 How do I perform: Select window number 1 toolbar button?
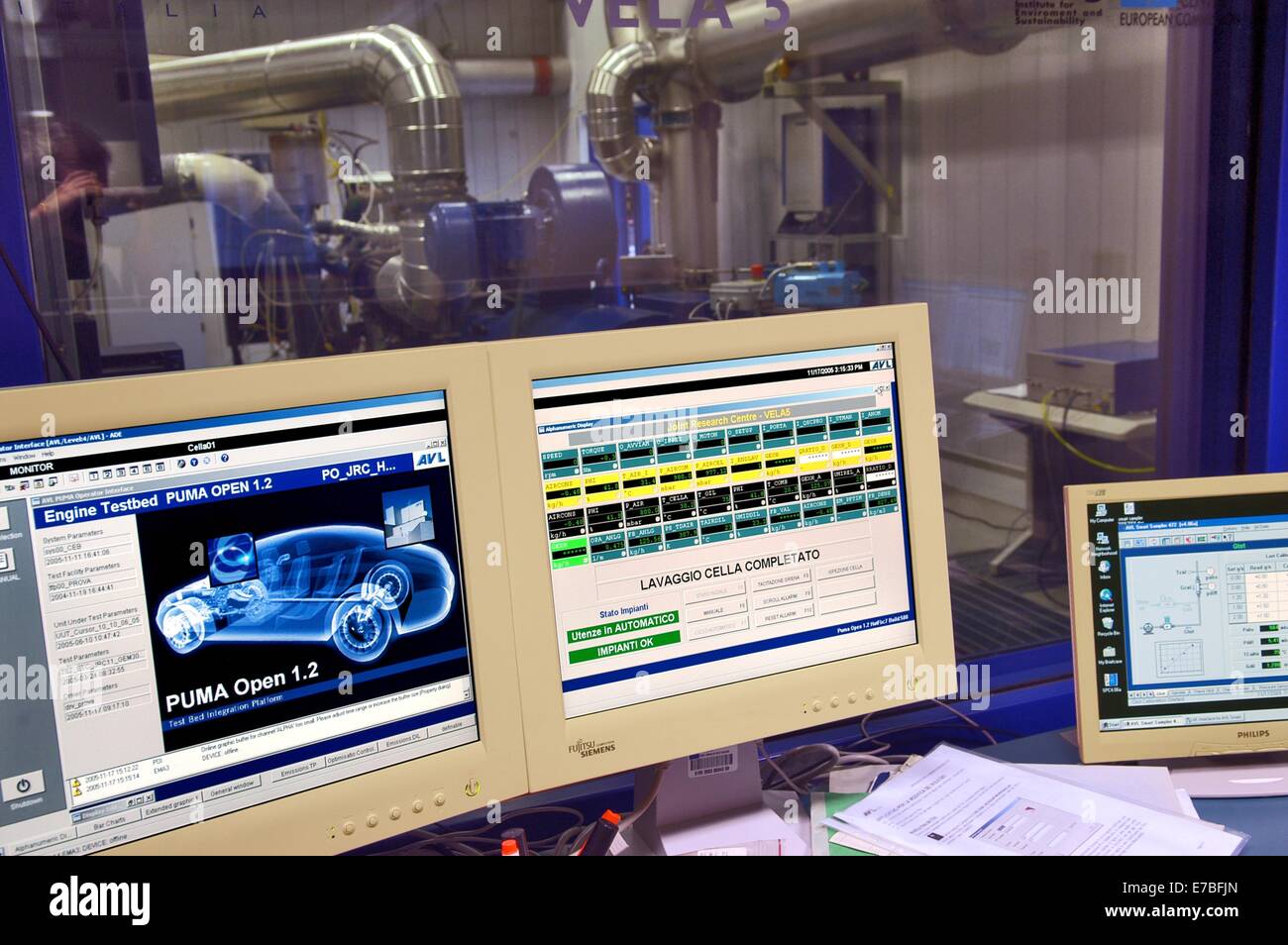coord(93,475)
